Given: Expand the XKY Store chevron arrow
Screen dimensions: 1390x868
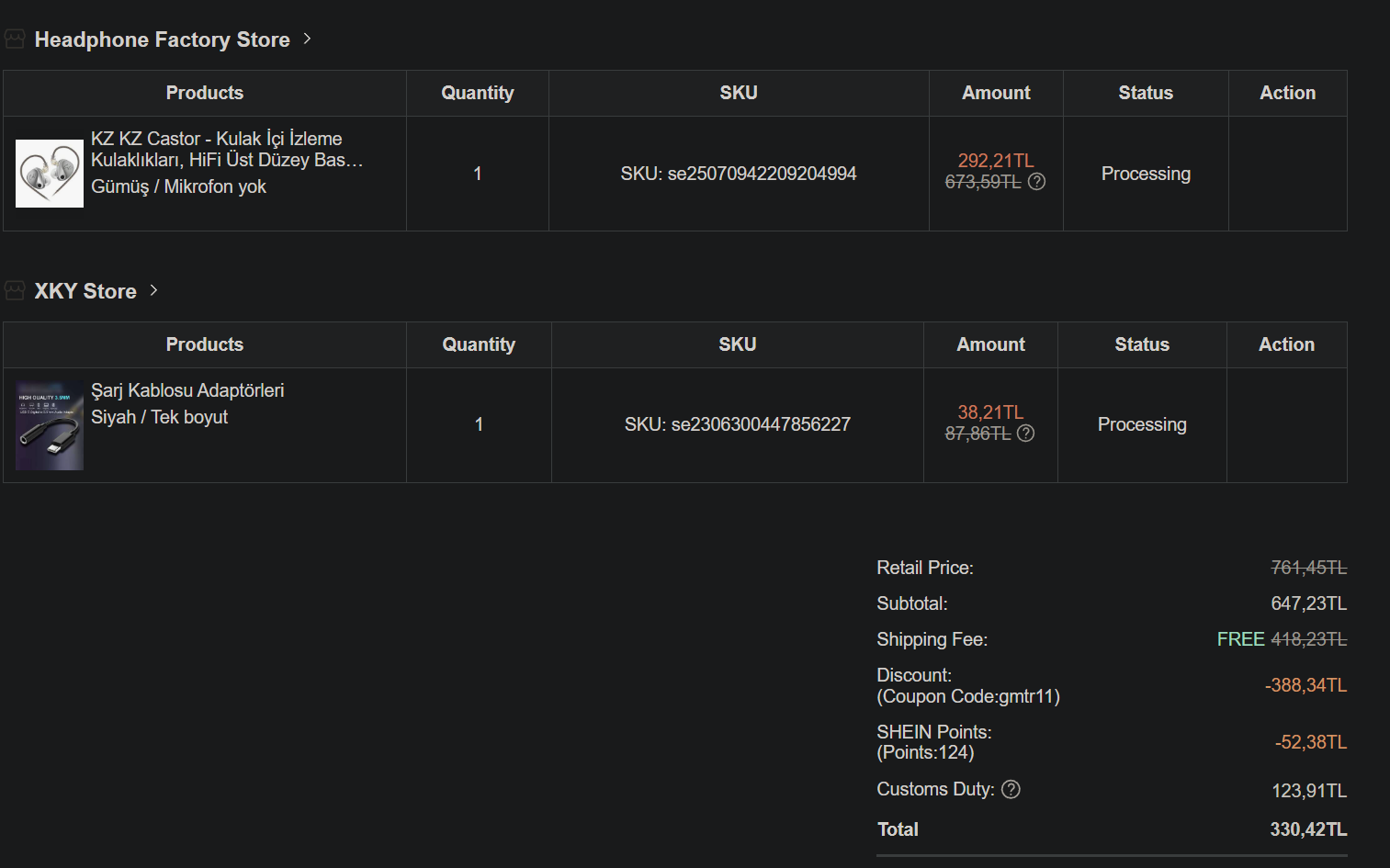Looking at the screenshot, I should point(154,290).
